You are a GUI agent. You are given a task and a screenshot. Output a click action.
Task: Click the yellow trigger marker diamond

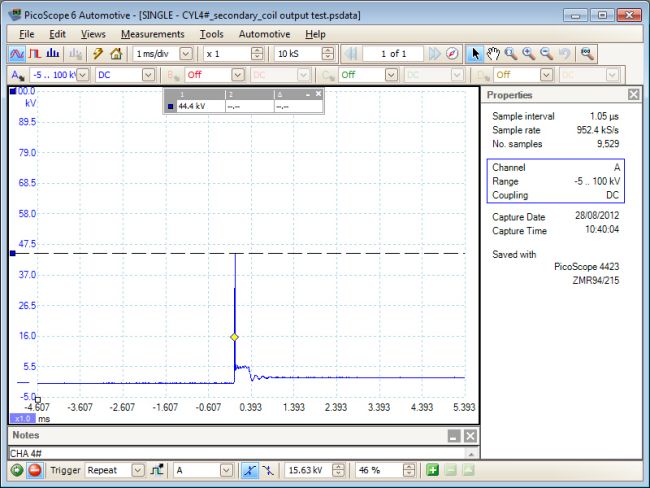[x=235, y=337]
